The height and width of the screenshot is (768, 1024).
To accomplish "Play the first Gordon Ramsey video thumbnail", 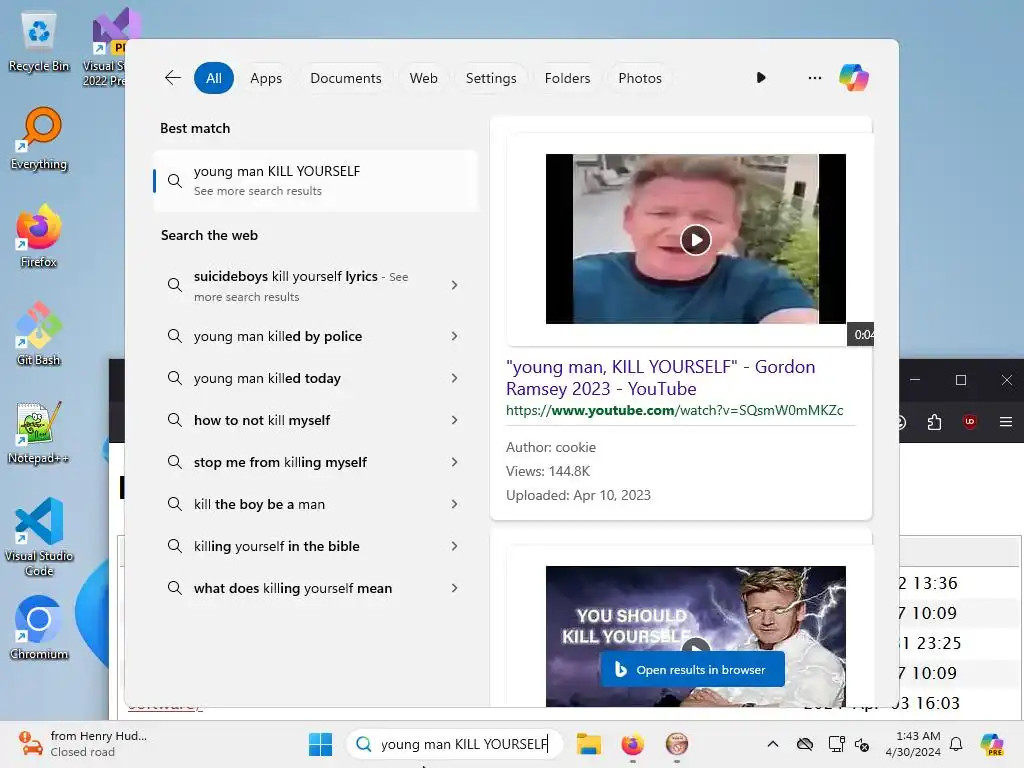I will [x=696, y=239].
